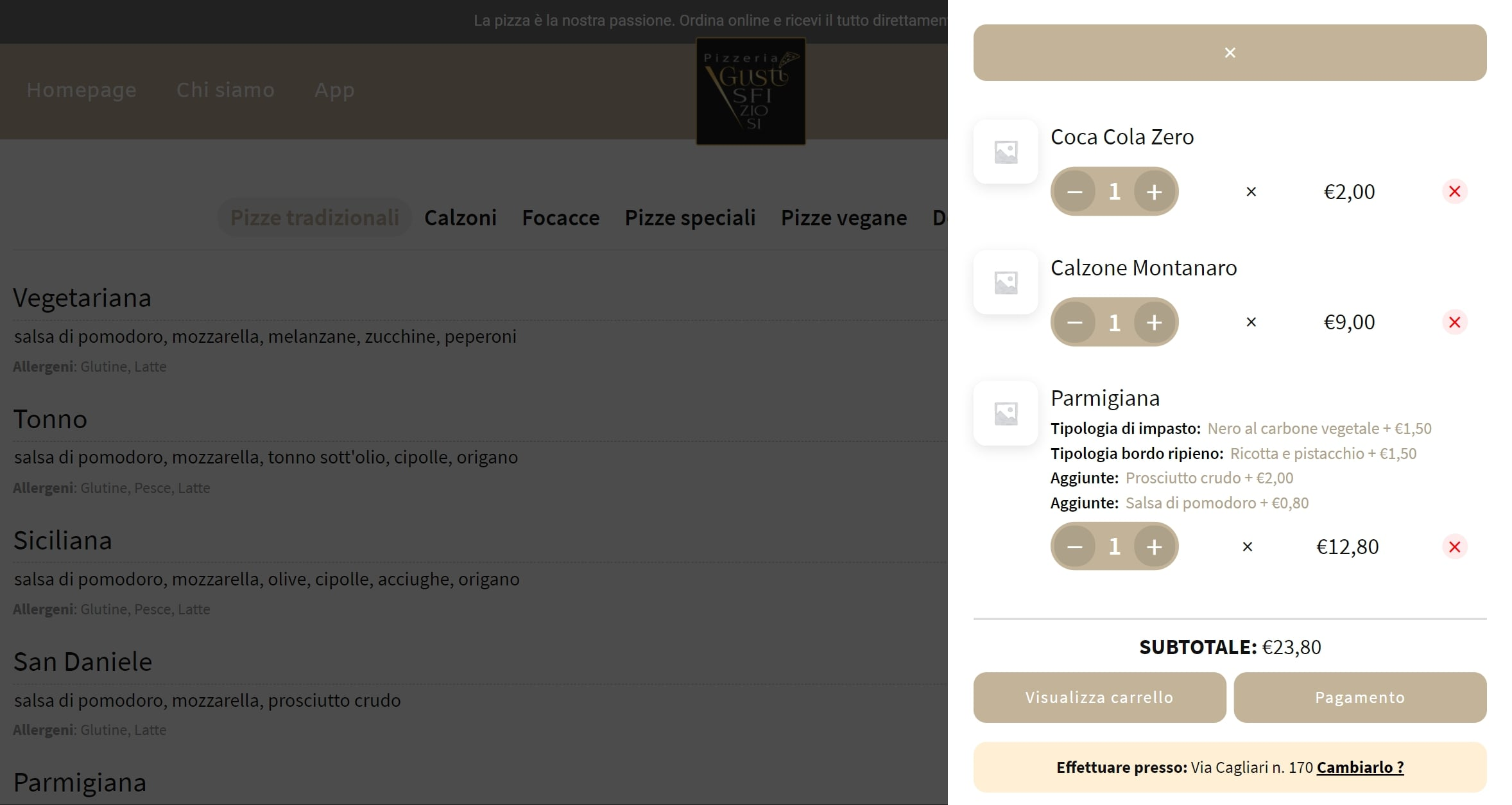This screenshot has width=1512, height=805.
Task: Close the cart side panel
Action: coord(1230,53)
